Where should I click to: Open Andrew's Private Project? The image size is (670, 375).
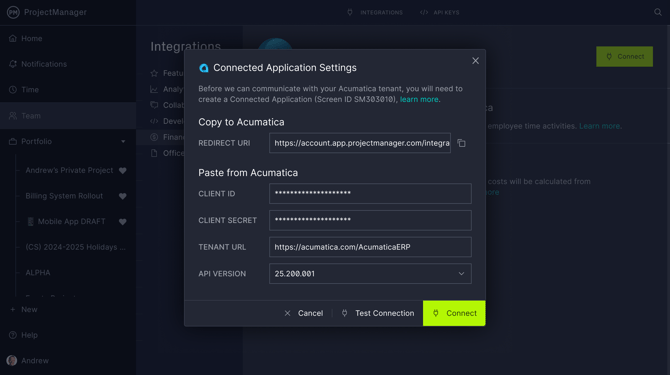tap(69, 170)
